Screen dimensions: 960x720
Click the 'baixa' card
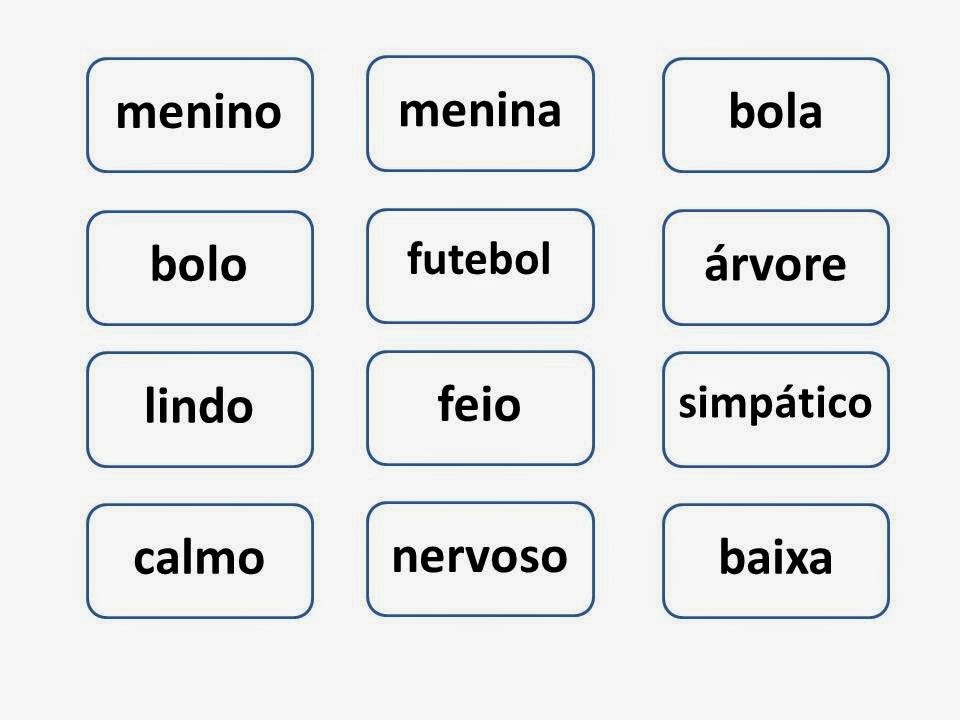[x=776, y=561]
